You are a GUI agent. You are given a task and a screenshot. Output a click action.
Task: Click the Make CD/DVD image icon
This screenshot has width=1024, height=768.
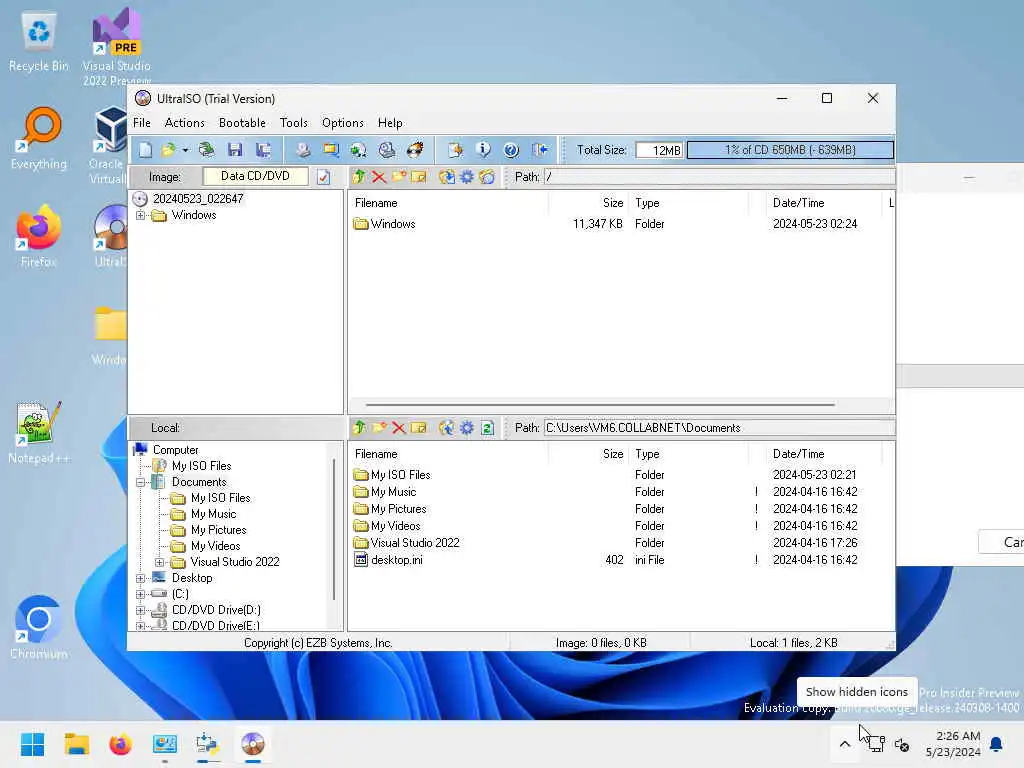(302, 150)
